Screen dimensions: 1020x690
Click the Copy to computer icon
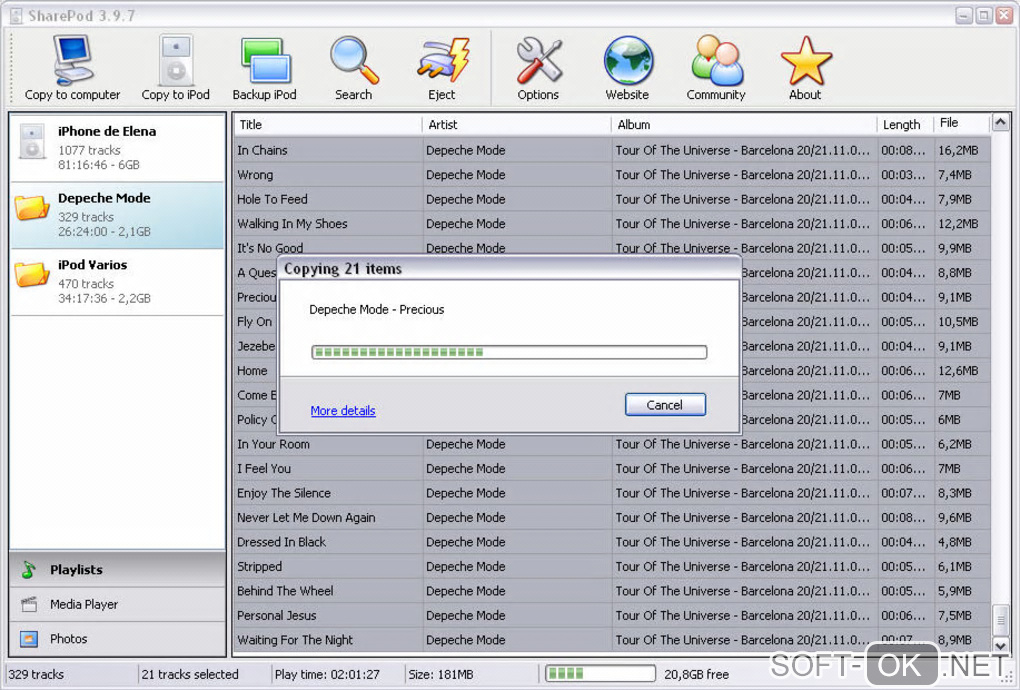(x=72, y=61)
